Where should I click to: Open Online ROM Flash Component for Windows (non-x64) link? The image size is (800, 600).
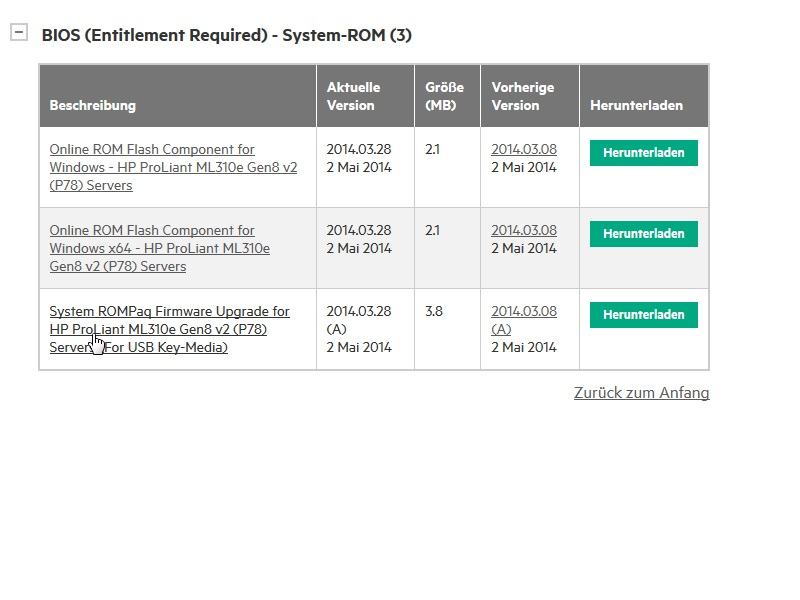click(173, 167)
